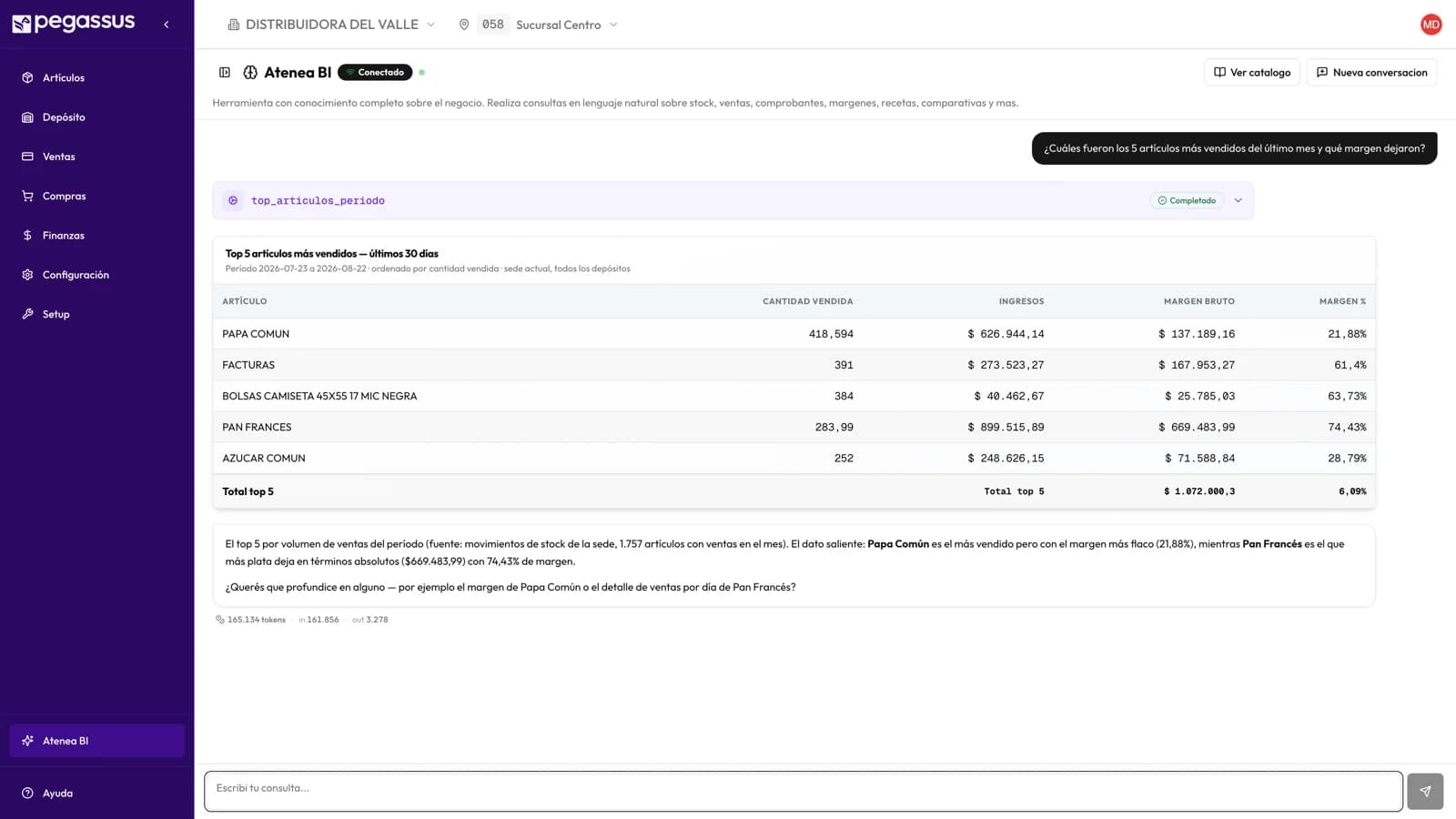The width and height of the screenshot is (1456, 819).
Task: Expand the top_articulos_periodo tool call chevron
Action: point(1238,200)
